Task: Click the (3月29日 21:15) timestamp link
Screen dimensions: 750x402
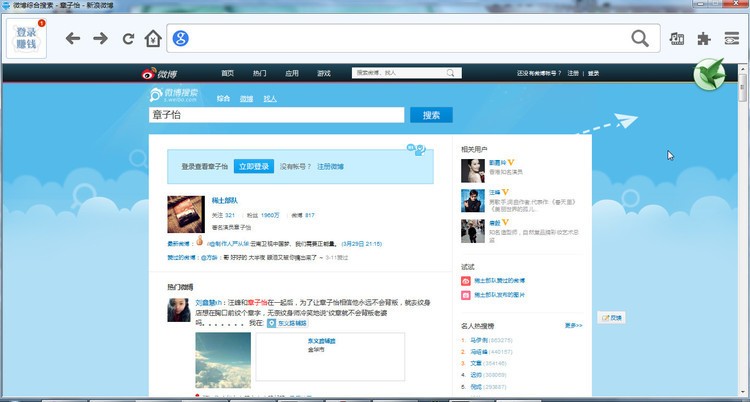Action: coord(362,244)
